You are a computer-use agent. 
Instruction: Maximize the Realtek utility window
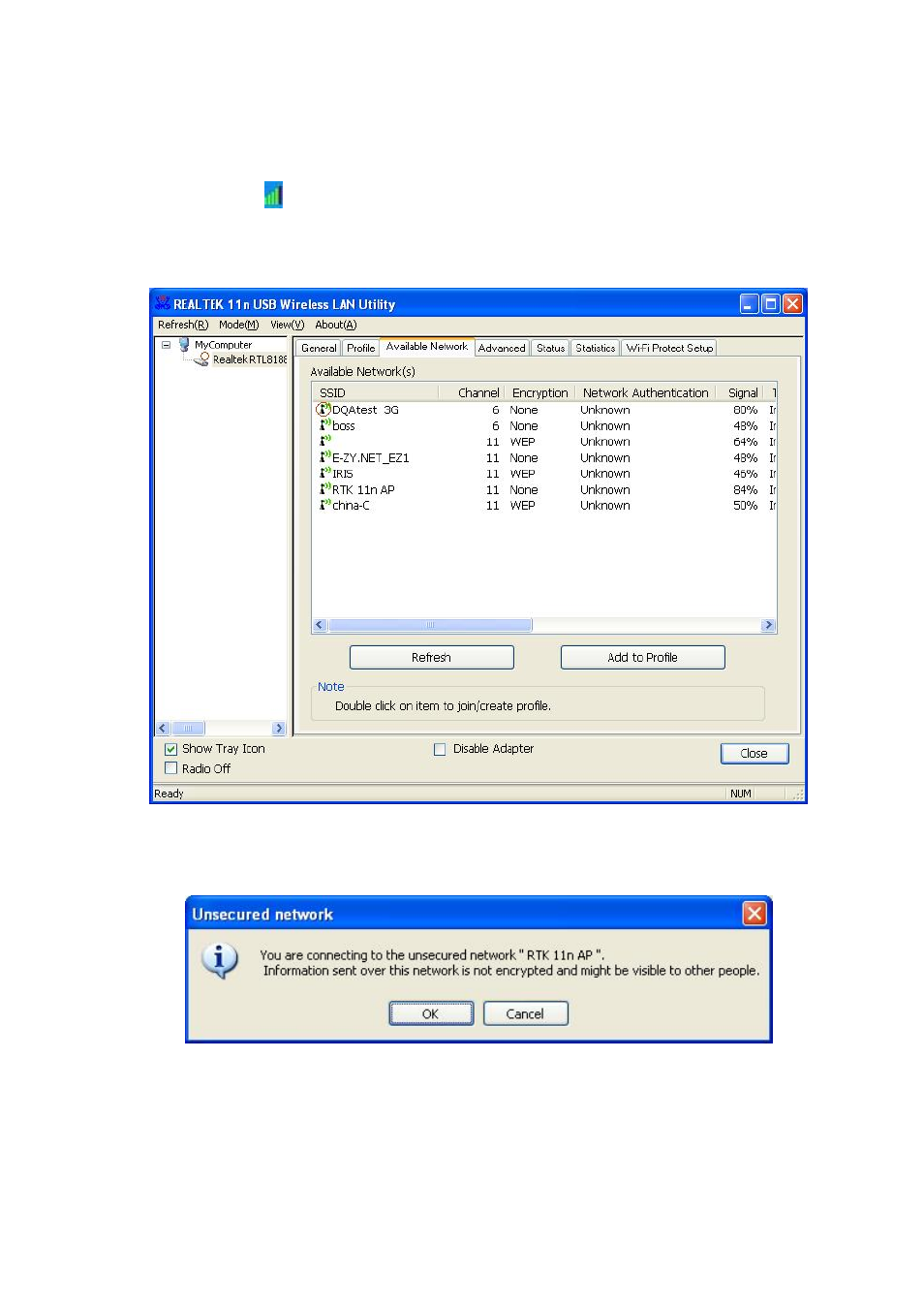pos(771,303)
